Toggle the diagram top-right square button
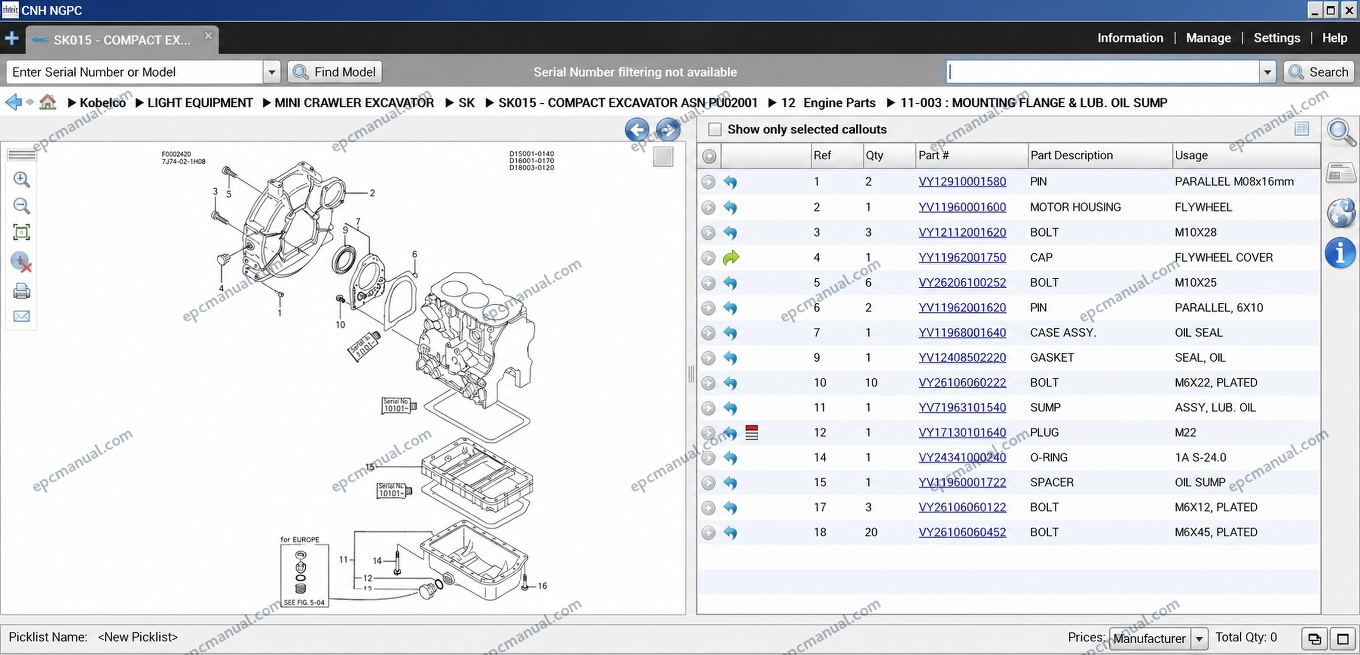Image resolution: width=1360 pixels, height=655 pixels. [663, 157]
